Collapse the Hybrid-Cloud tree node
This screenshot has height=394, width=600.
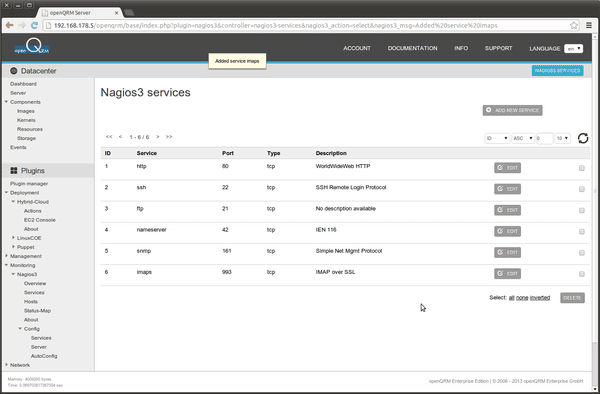13,201
